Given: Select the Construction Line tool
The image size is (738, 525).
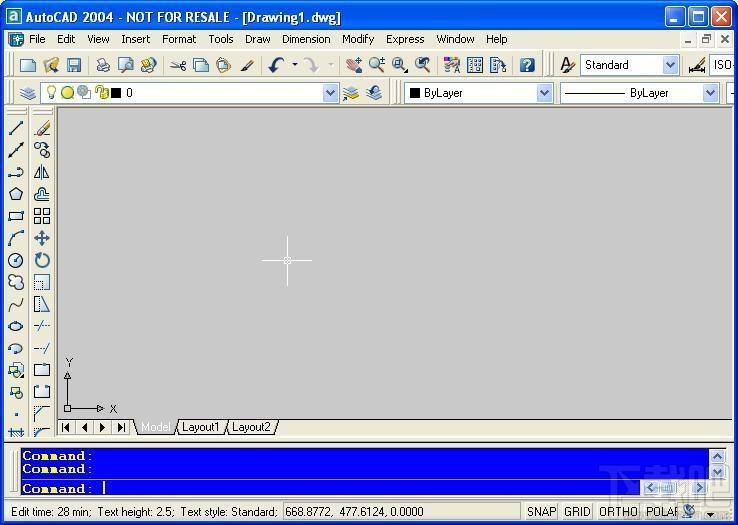Looking at the screenshot, I should (x=16, y=150).
